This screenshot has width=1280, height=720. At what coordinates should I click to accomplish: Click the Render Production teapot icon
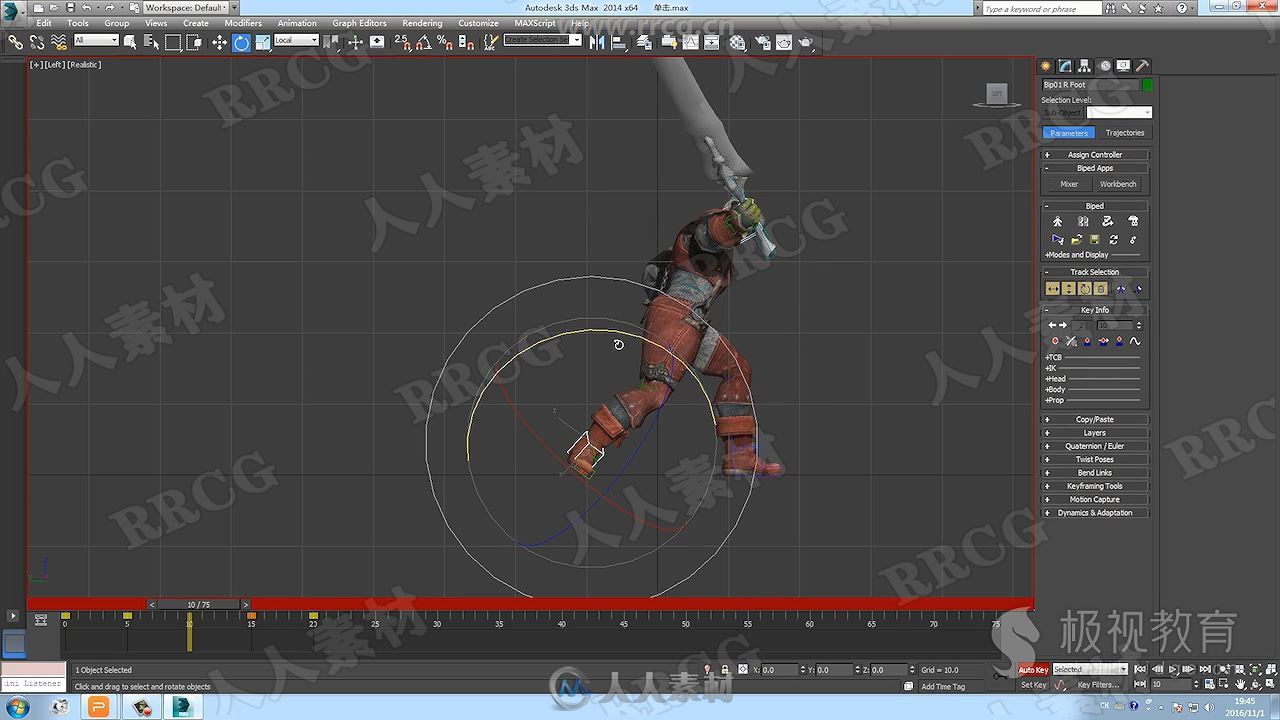[x=806, y=42]
